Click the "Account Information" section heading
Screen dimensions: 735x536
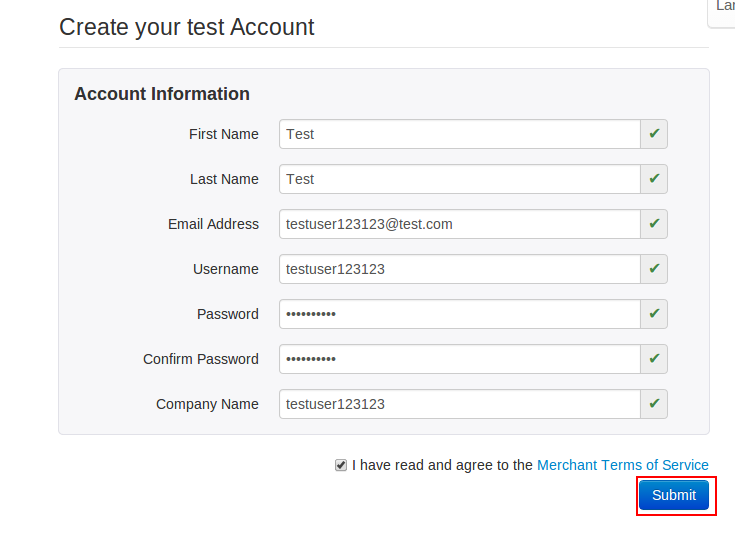(x=162, y=94)
